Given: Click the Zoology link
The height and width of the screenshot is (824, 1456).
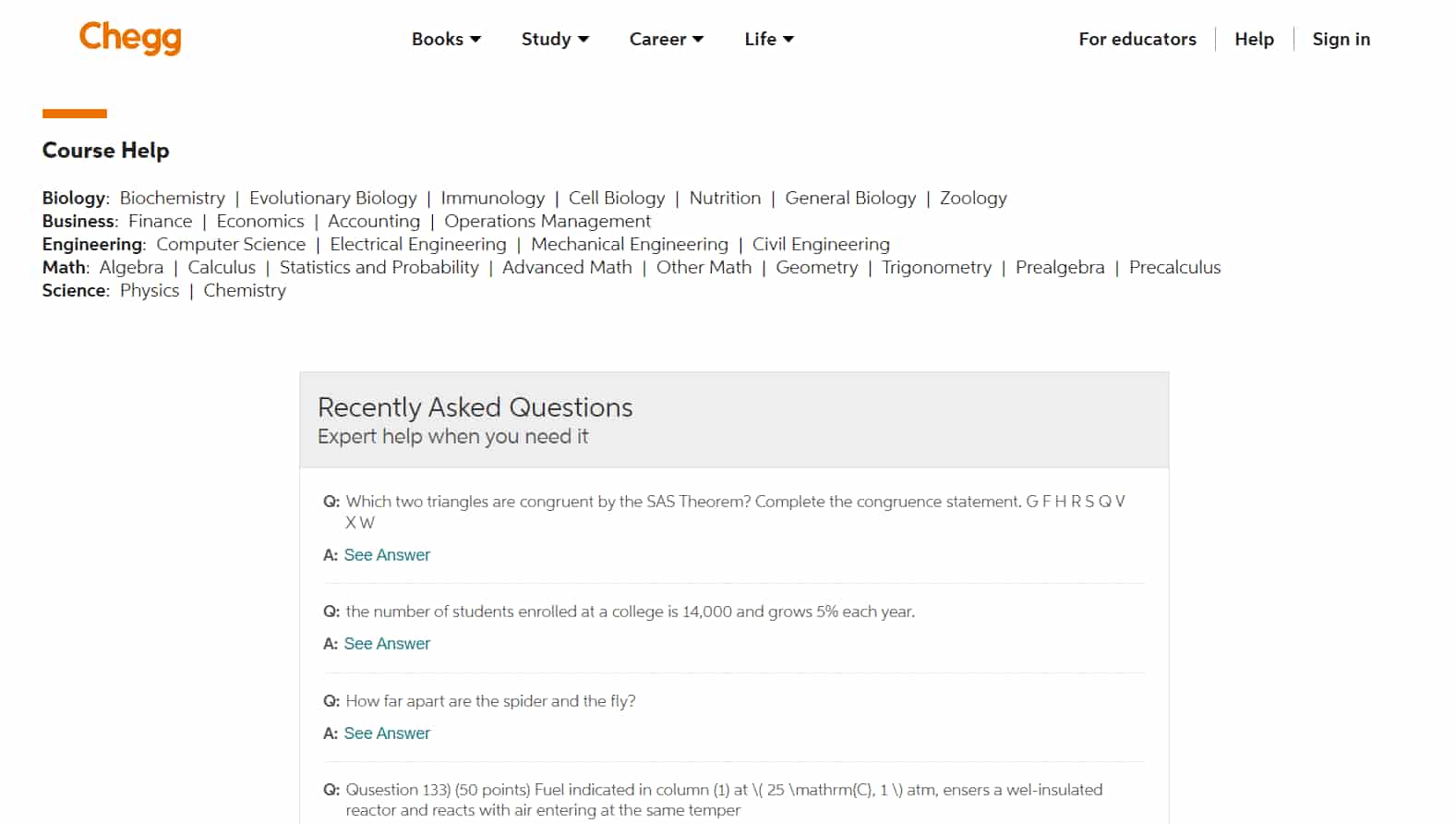Looking at the screenshot, I should tap(973, 198).
